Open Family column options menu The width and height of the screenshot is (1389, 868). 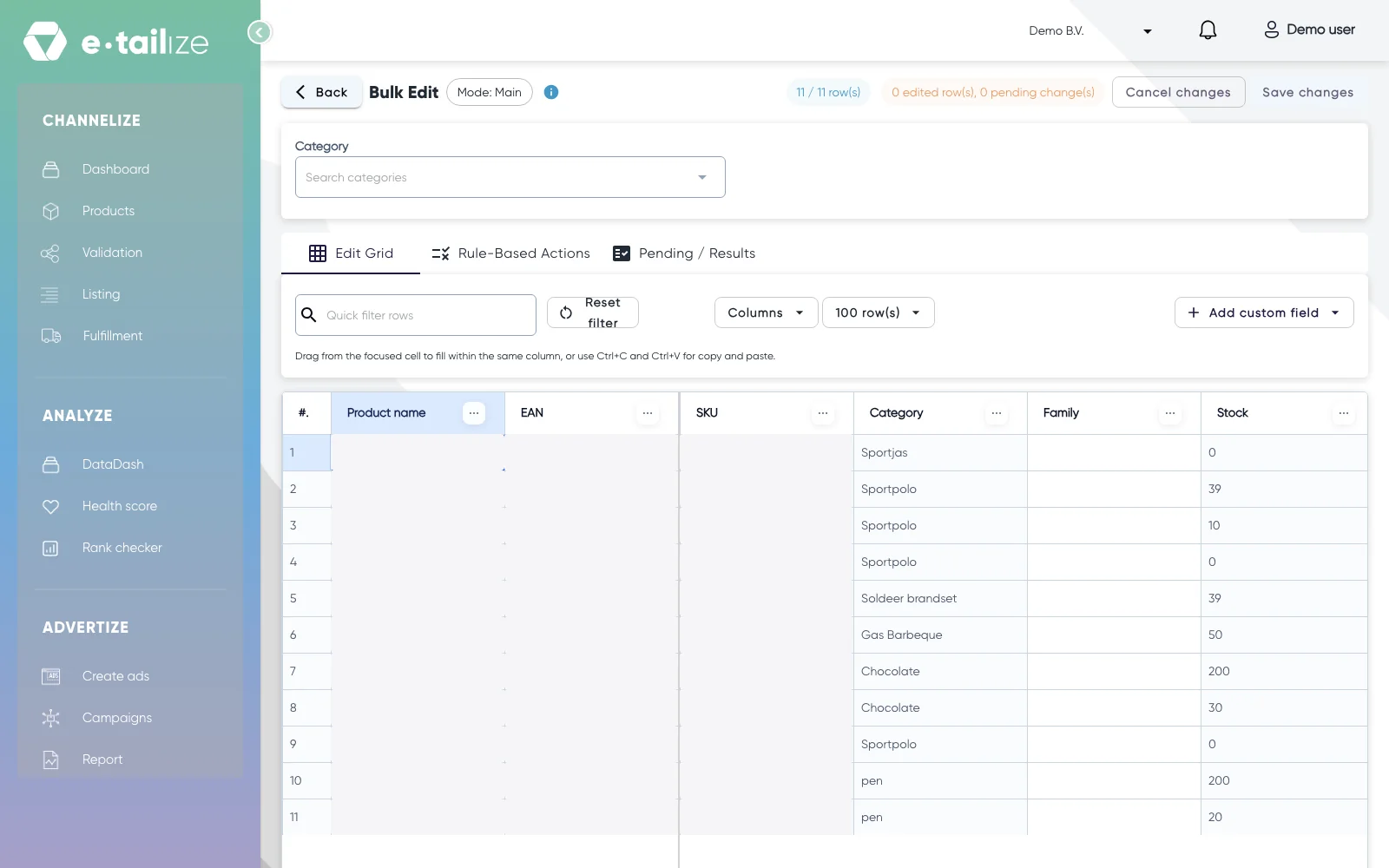(1170, 413)
